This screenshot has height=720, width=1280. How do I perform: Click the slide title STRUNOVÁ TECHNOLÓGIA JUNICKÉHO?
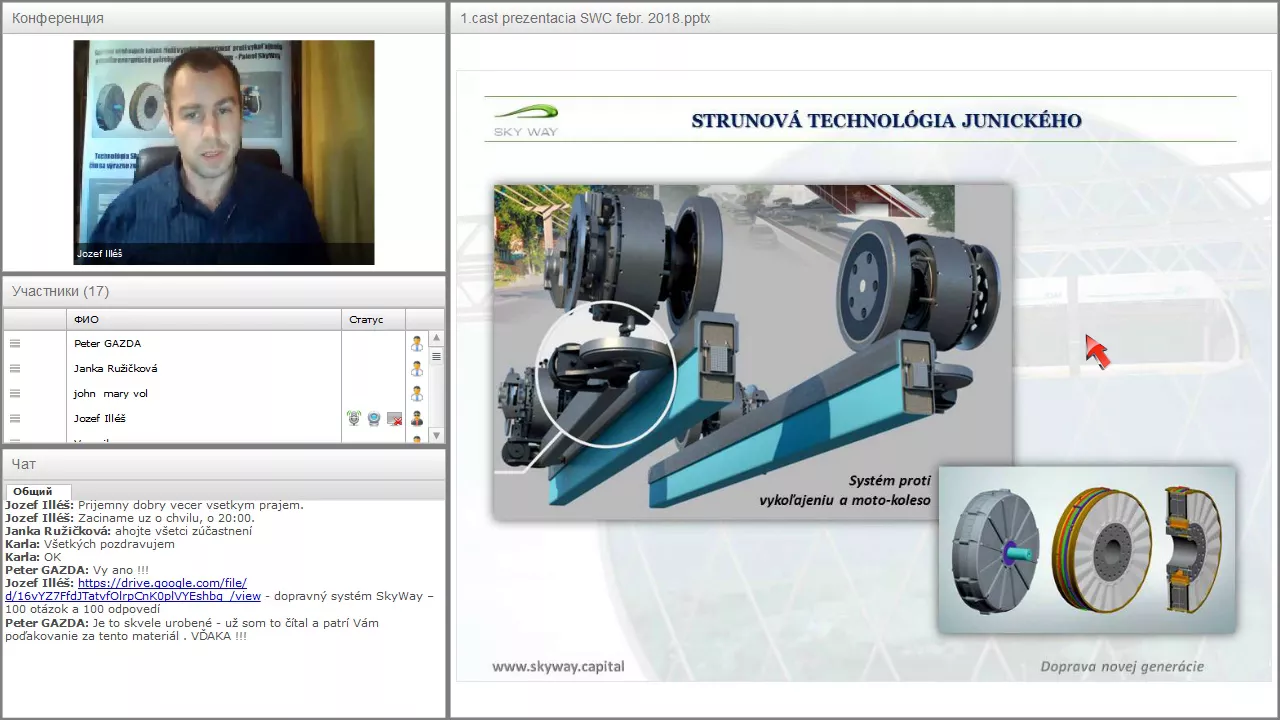click(886, 121)
